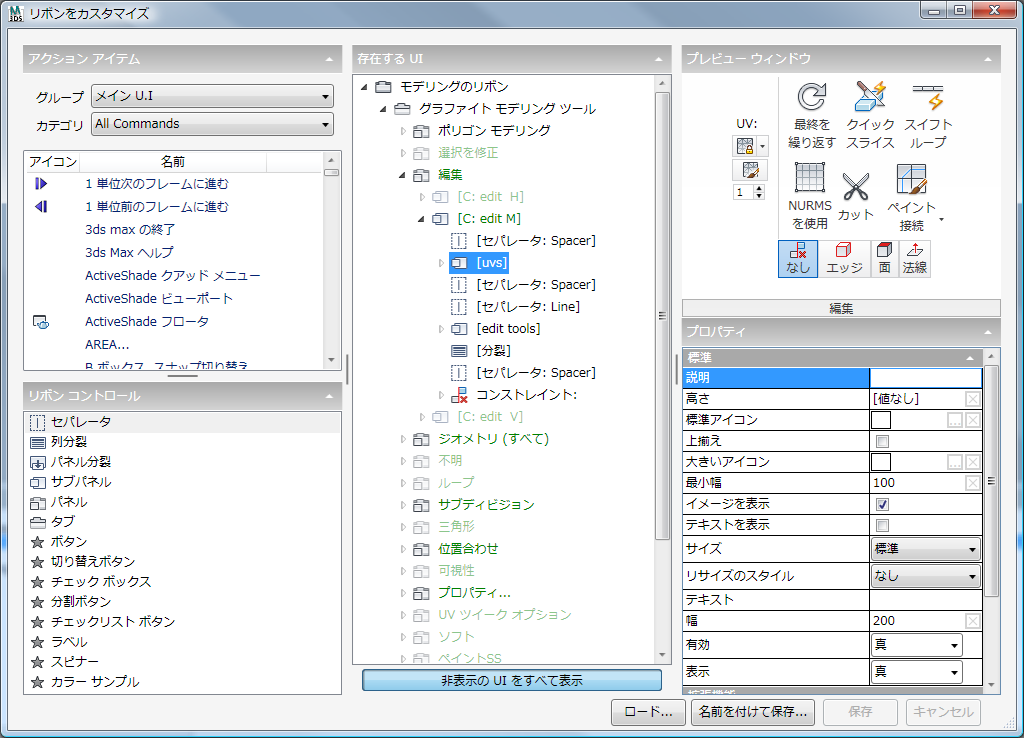Screen dimensions: 1024x738
Task: Enable the テキストを表示 checkbox
Action: tap(882, 525)
